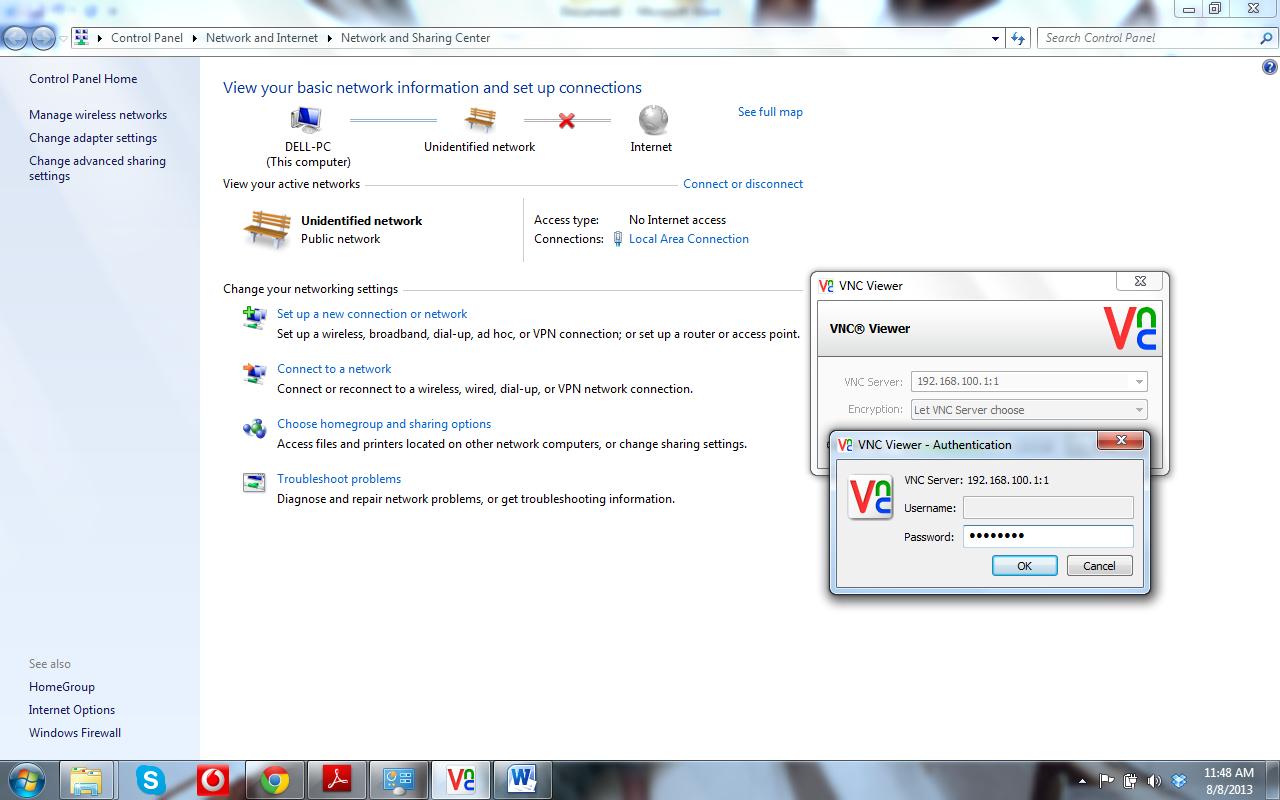Viewport: 1280px width, 800px height.
Task: Click the Connect to a network icon
Action: pyautogui.click(x=254, y=373)
